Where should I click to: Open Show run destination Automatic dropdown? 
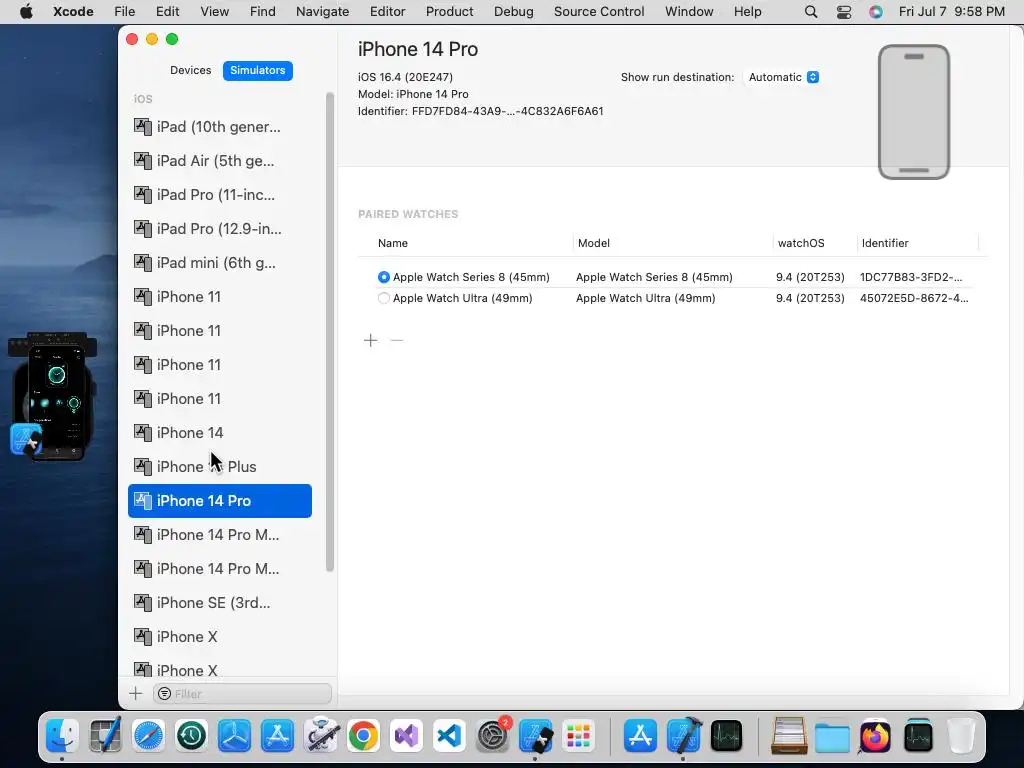783,77
